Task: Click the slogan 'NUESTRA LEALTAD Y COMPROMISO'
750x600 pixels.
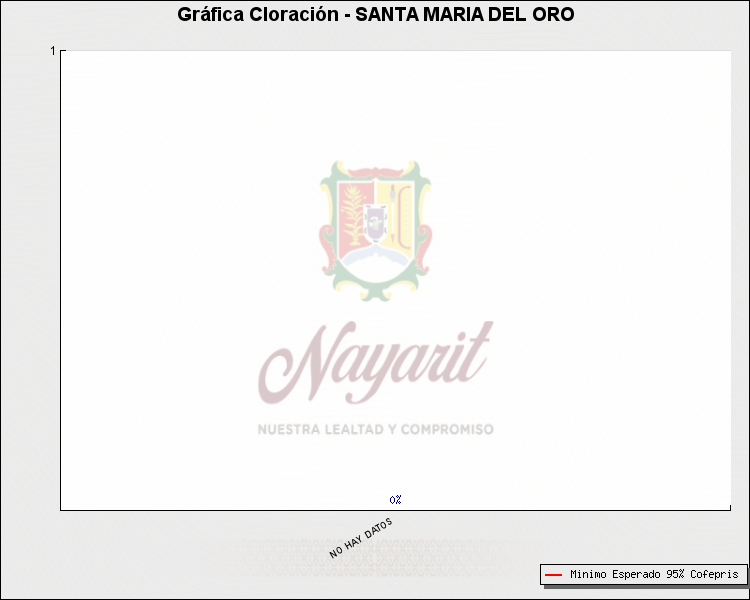Action: 375,429
